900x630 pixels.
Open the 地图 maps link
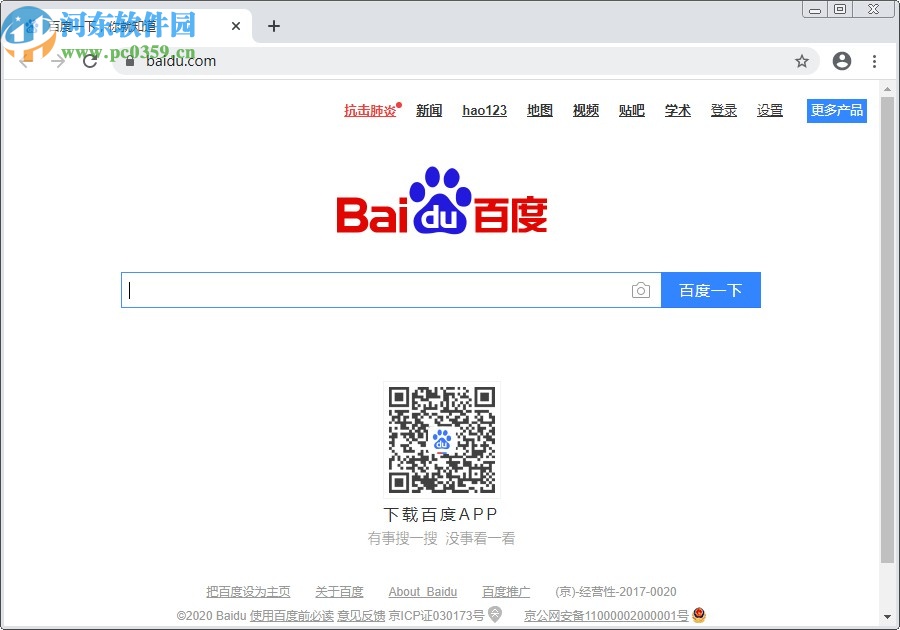coord(540,110)
